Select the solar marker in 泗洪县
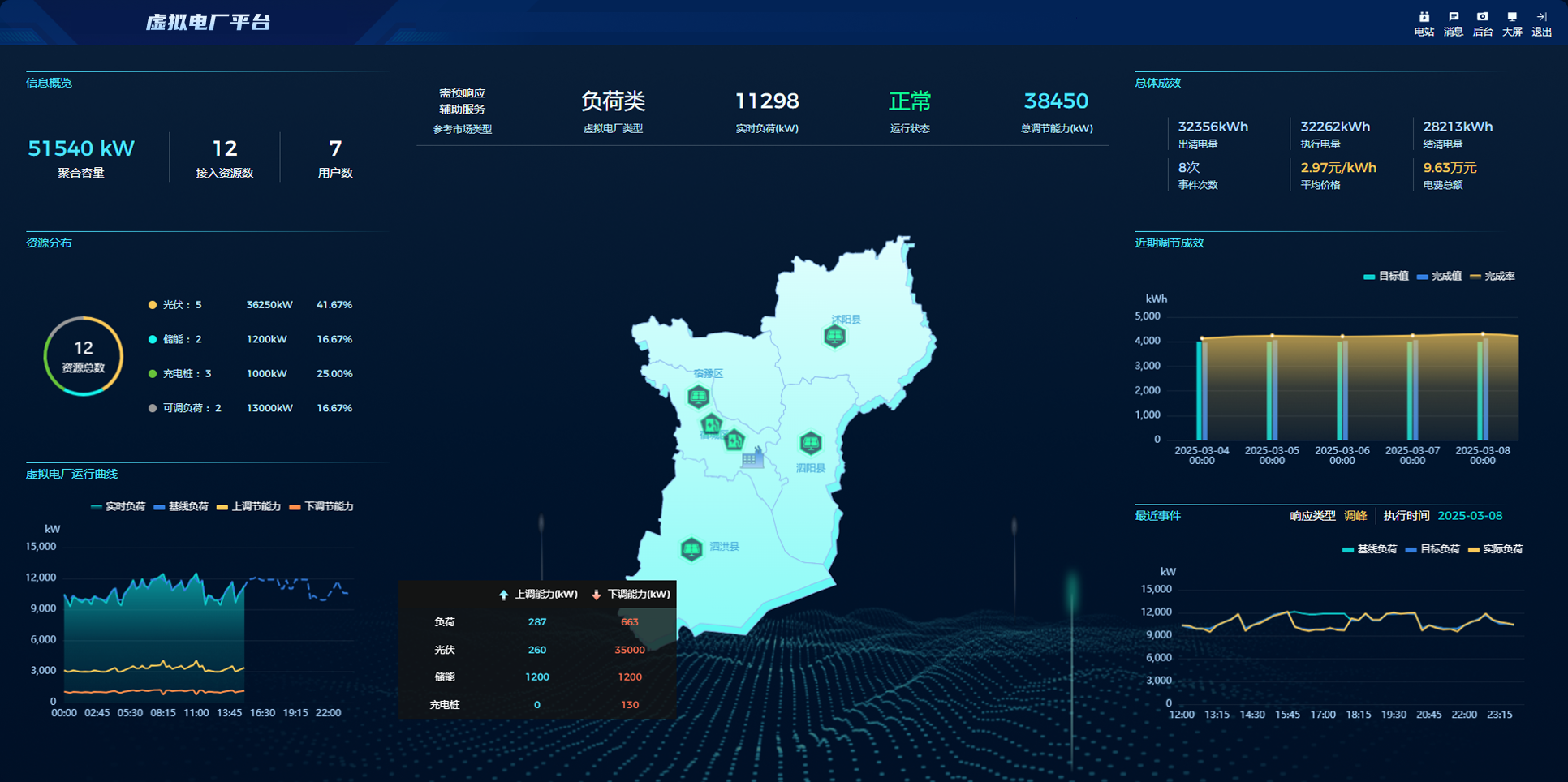1568x782 pixels. pos(691,549)
